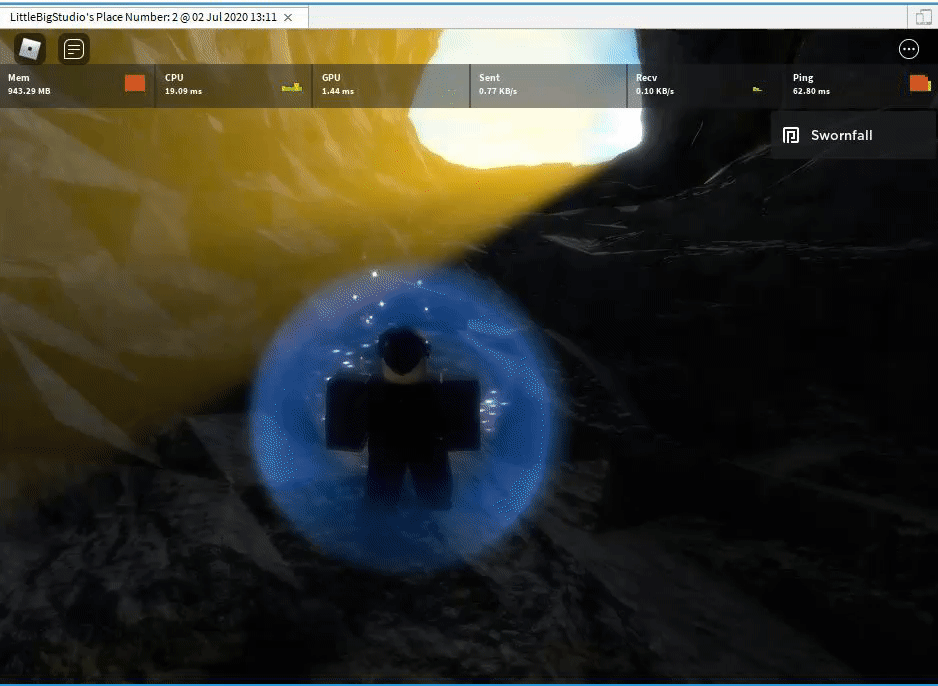
Task: Close the LittleBigStudio's Place tab
Action: (288, 17)
